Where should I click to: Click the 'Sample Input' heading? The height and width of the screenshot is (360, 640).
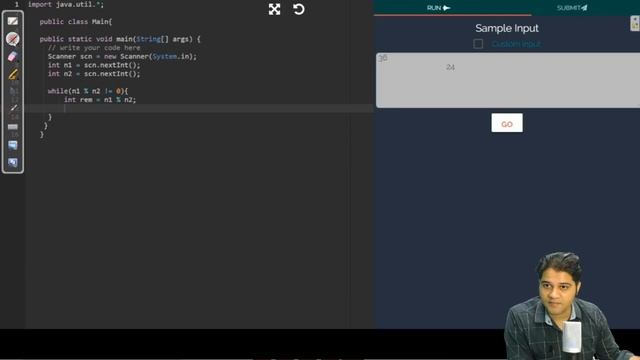[507, 28]
